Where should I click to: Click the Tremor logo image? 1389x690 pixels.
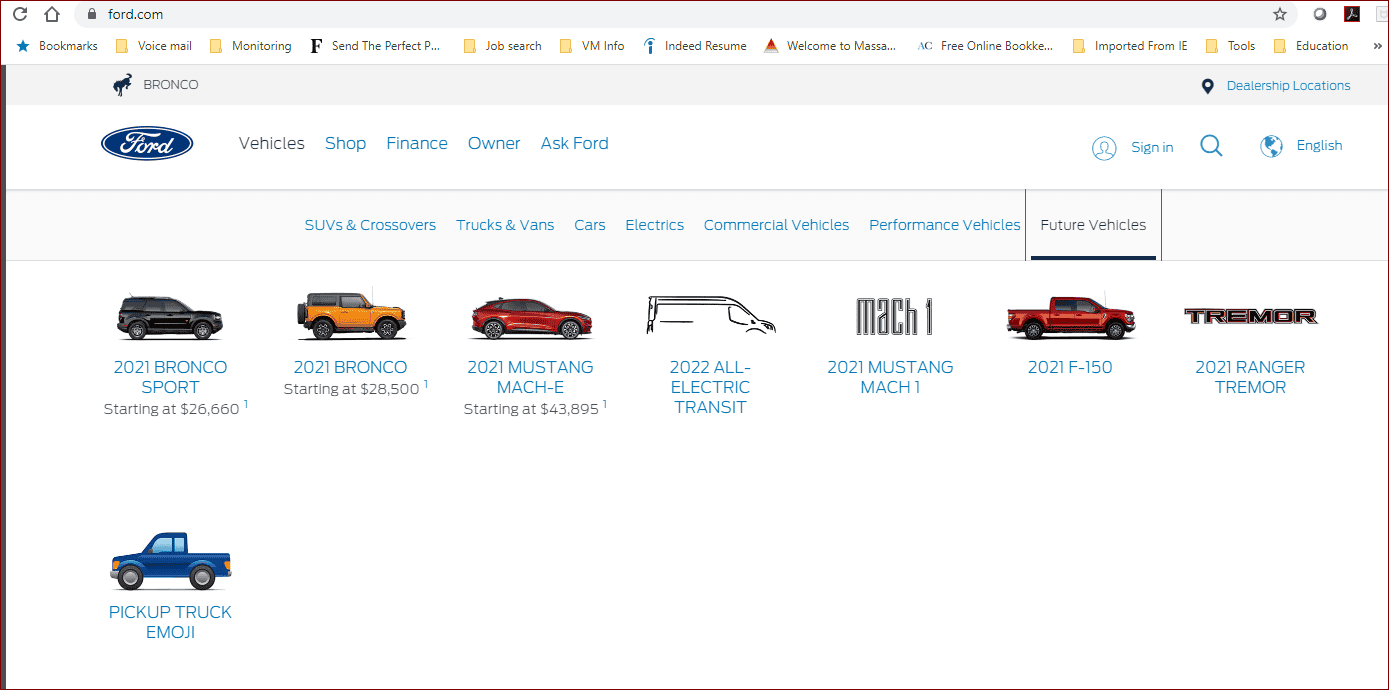coord(1250,316)
